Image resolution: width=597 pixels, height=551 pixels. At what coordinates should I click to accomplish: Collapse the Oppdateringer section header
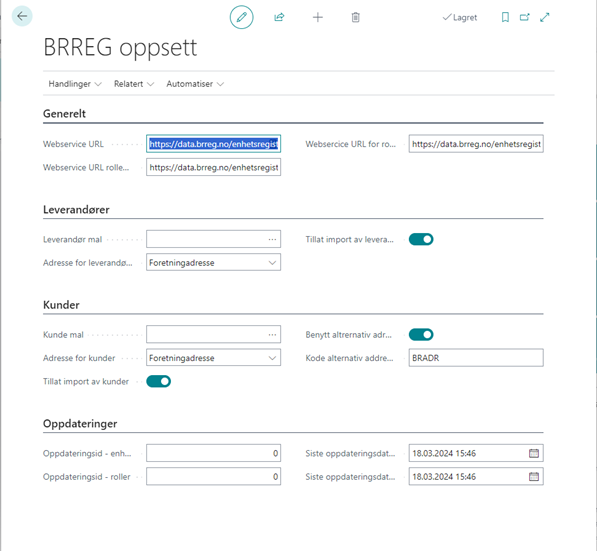tap(80, 423)
